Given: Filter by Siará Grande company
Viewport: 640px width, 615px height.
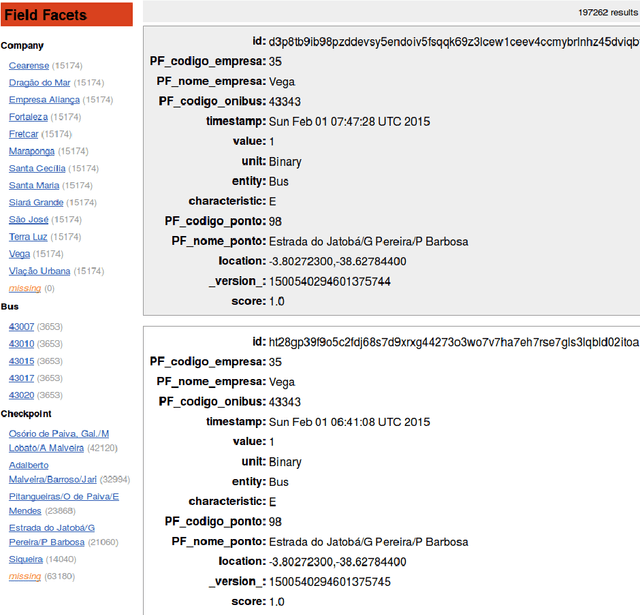Looking at the screenshot, I should [36, 202].
